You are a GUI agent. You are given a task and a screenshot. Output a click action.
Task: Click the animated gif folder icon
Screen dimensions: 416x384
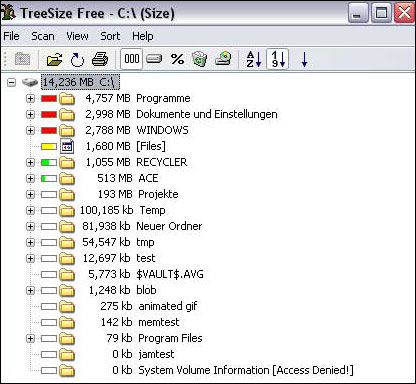(67, 306)
